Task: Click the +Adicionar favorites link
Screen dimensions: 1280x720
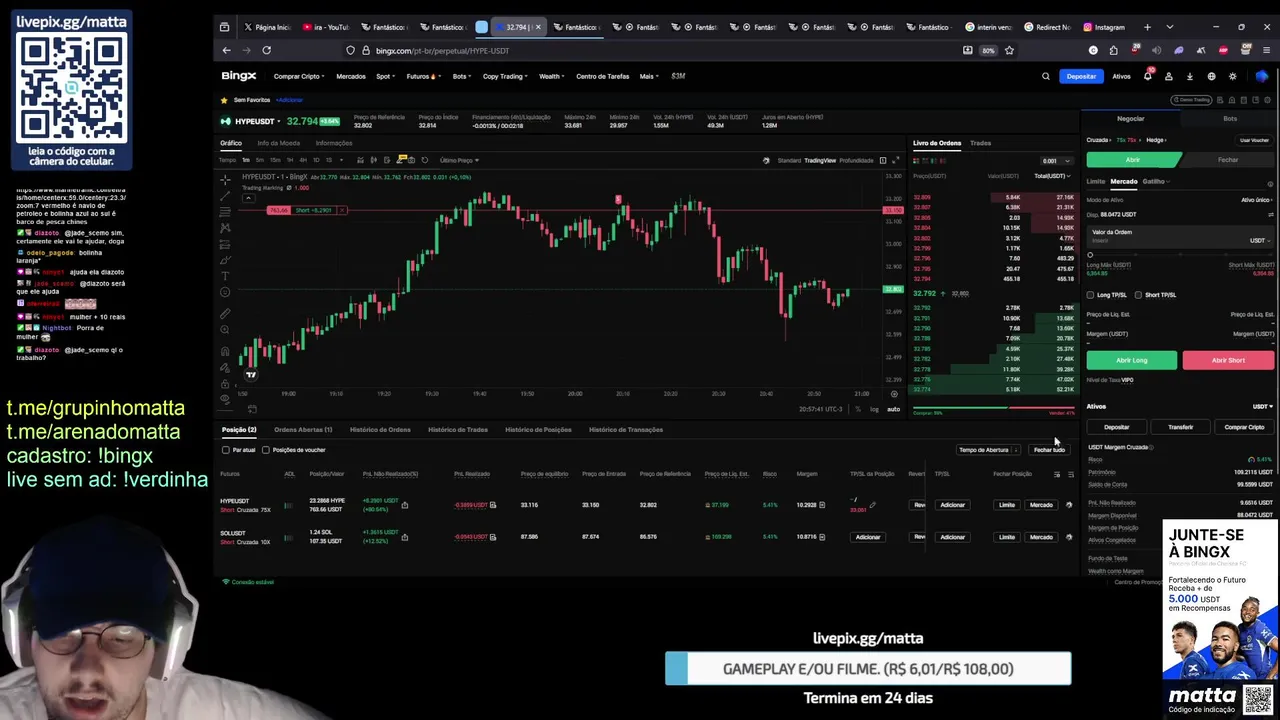Action: pyautogui.click(x=290, y=100)
